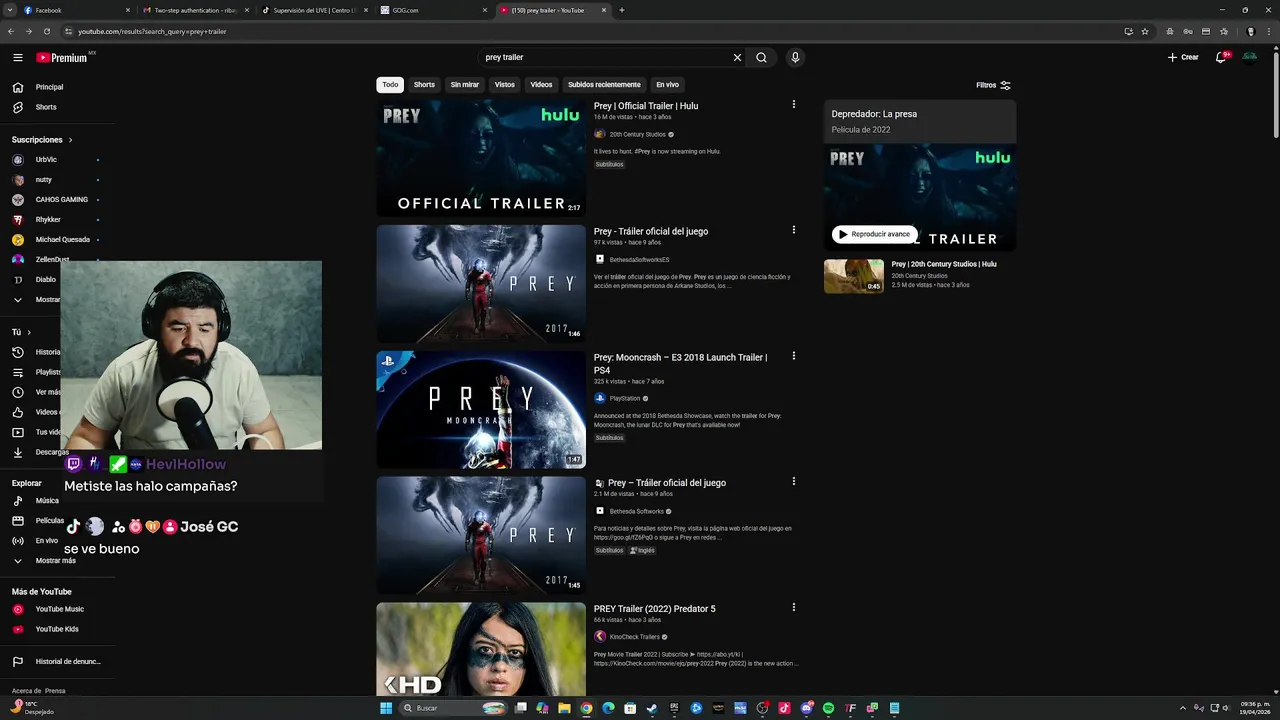The image size is (1280, 720).
Task: Select the Sin mirar filter chip
Action: pos(464,85)
